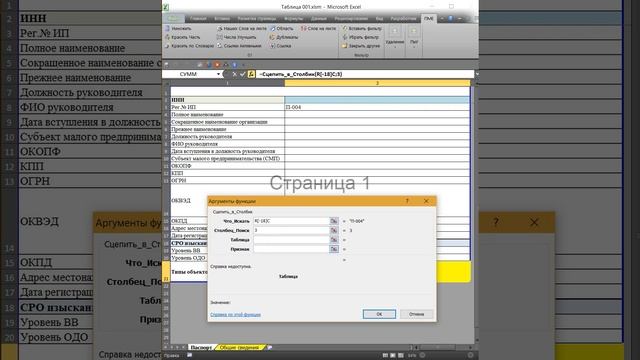Collapse dialog button for Что_Искать field

pyautogui.click(x=334, y=221)
